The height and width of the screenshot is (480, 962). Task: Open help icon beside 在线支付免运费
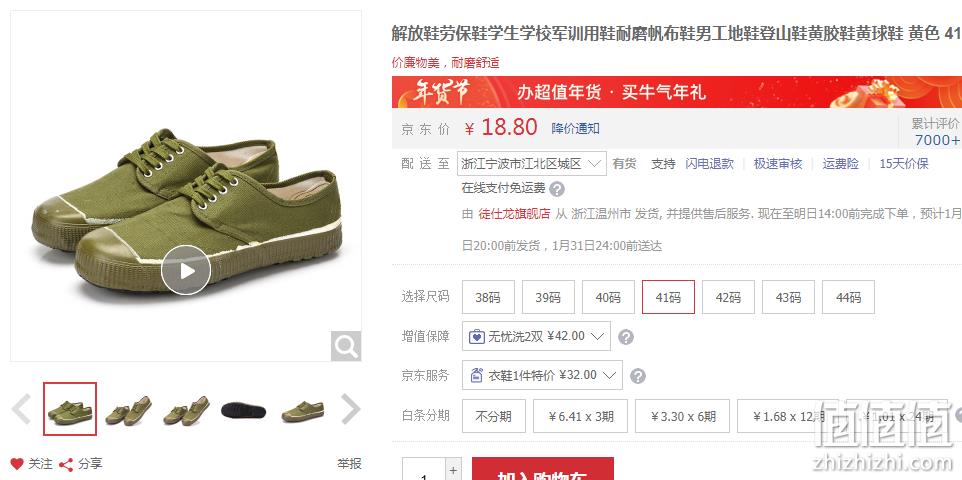tap(556, 189)
